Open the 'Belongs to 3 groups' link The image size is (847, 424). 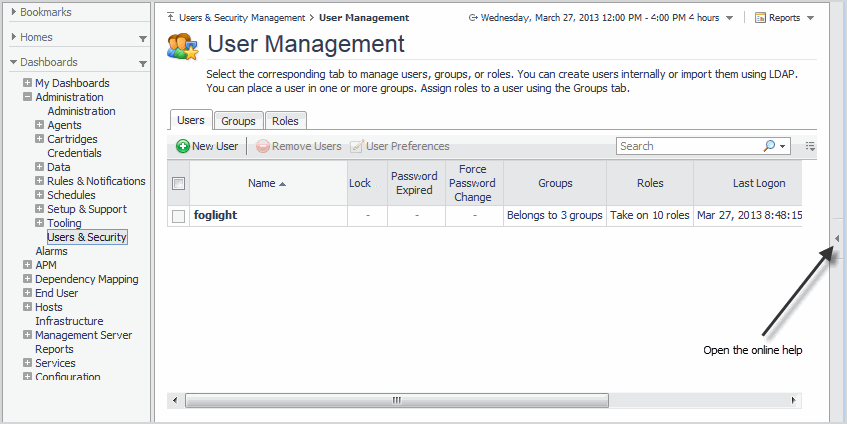(x=555, y=215)
